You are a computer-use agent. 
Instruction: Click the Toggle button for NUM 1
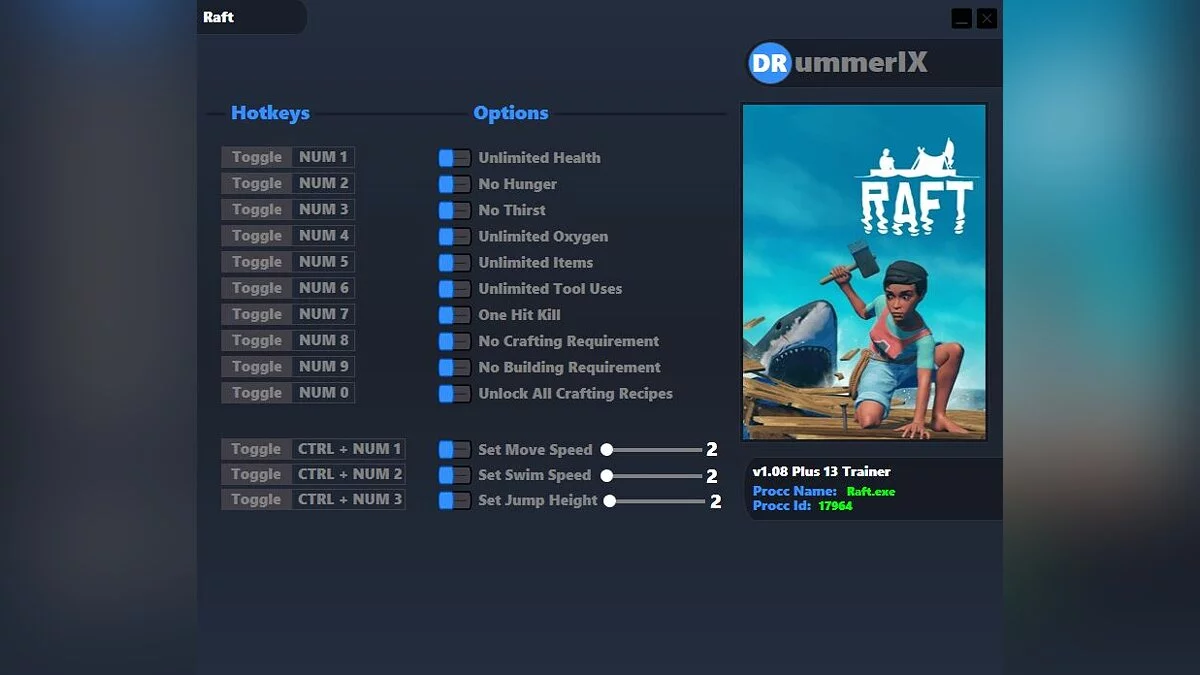tap(255, 157)
